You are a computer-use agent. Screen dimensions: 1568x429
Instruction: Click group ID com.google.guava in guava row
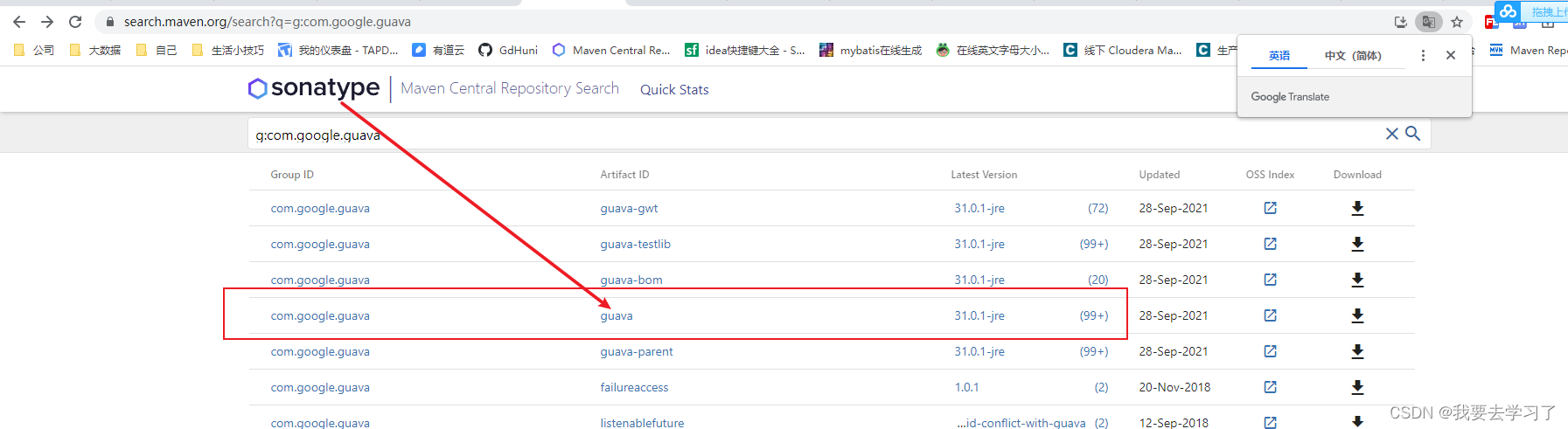coord(320,315)
